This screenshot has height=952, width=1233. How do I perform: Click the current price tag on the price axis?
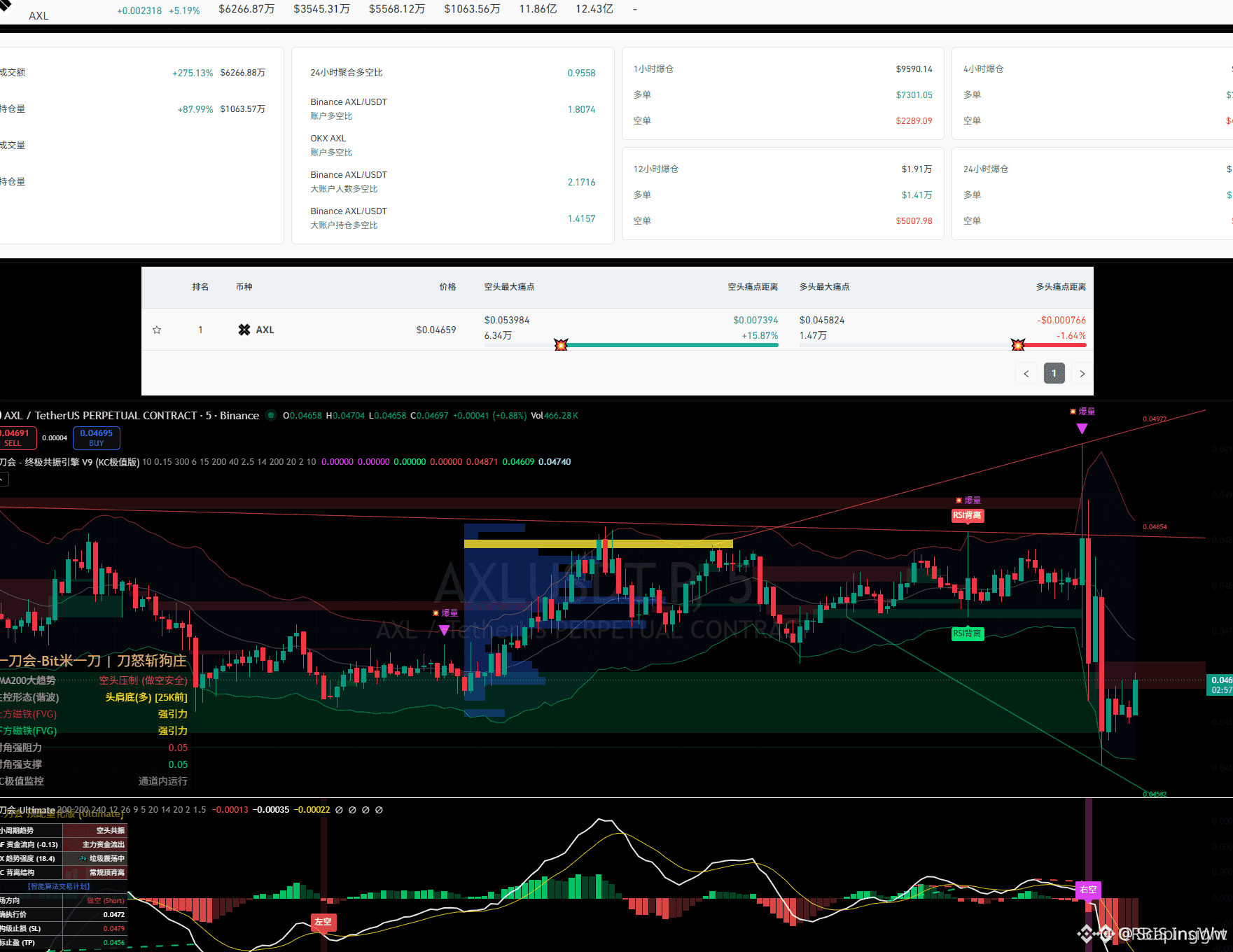pyautogui.click(x=1221, y=685)
